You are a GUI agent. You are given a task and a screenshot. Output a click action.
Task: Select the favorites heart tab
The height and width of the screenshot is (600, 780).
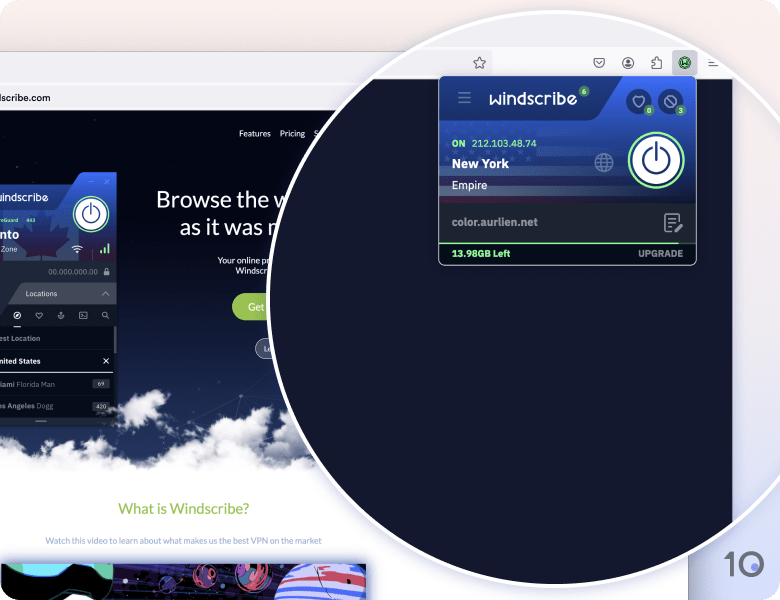(39, 315)
